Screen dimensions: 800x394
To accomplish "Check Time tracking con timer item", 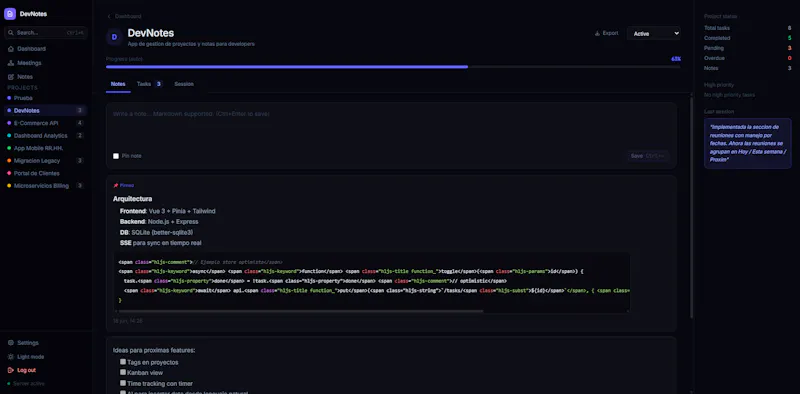I will tap(123, 383).
